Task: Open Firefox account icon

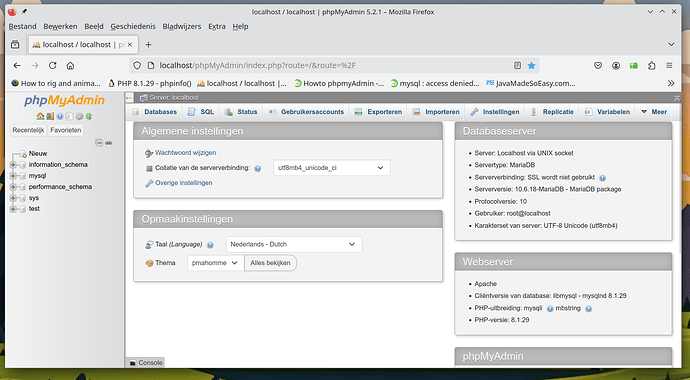Action: point(616,66)
